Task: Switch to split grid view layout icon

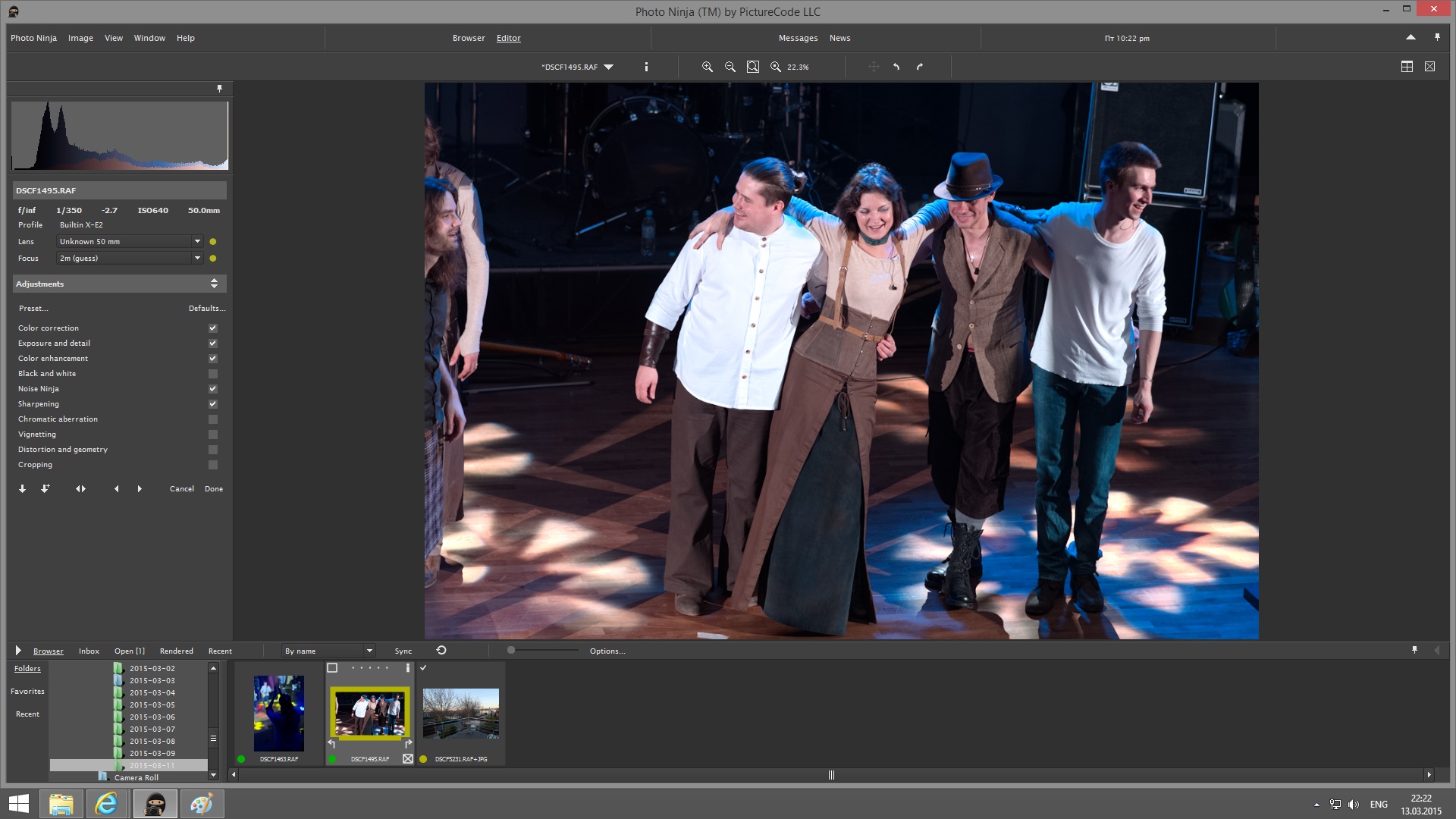Action: [1407, 67]
